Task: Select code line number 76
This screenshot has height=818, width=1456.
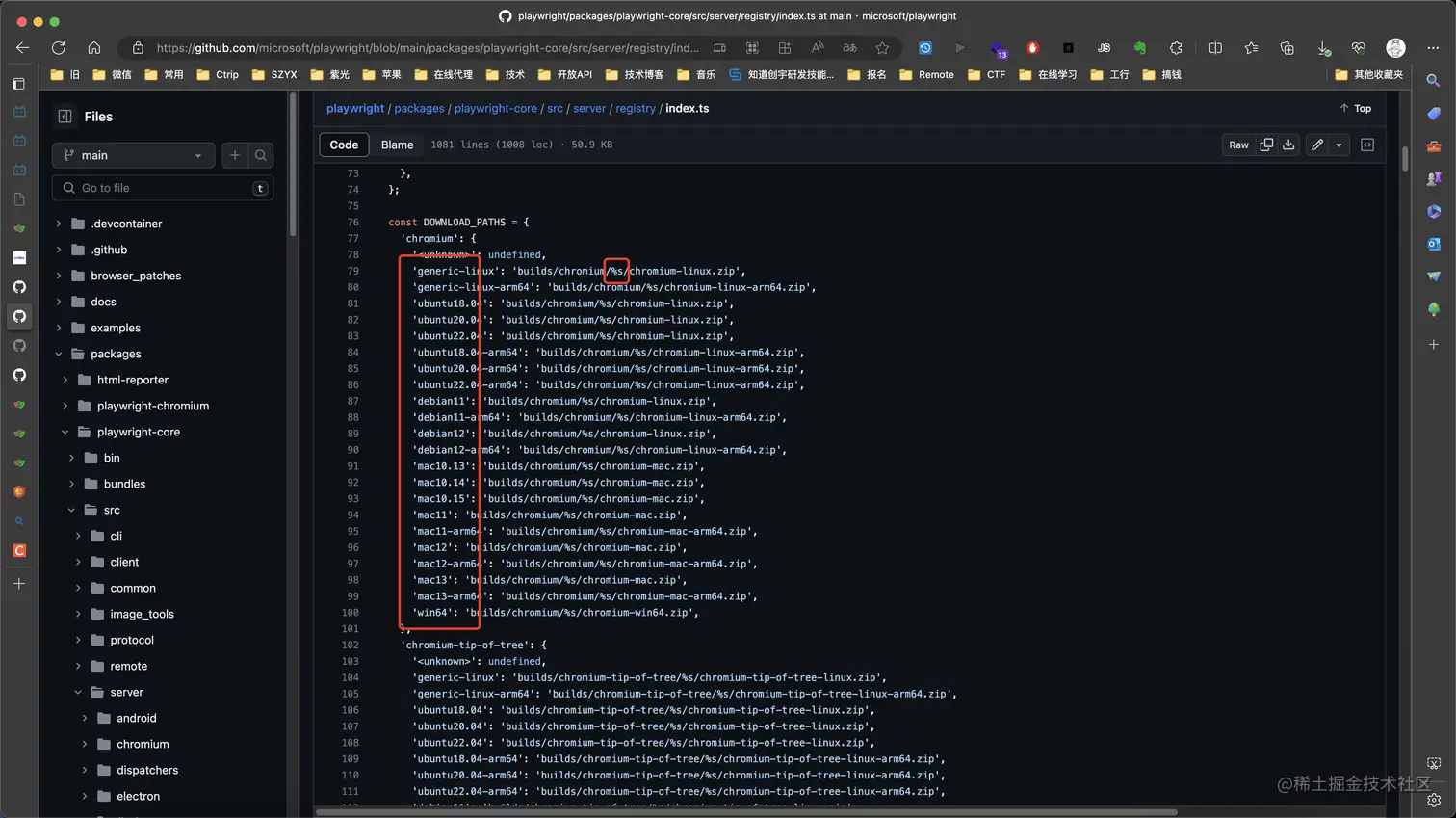Action: click(352, 222)
